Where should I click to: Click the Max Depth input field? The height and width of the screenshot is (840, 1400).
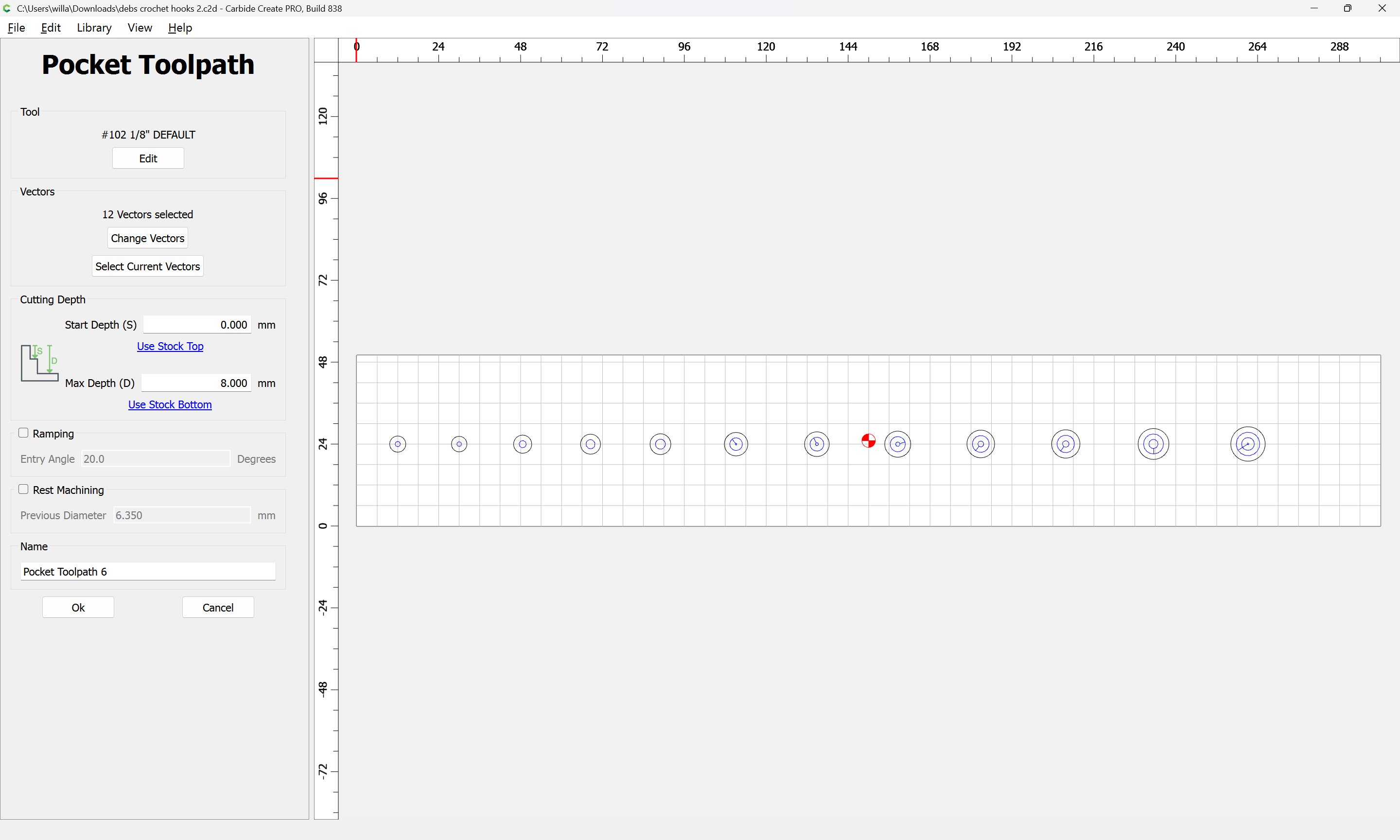pyautogui.click(x=196, y=383)
